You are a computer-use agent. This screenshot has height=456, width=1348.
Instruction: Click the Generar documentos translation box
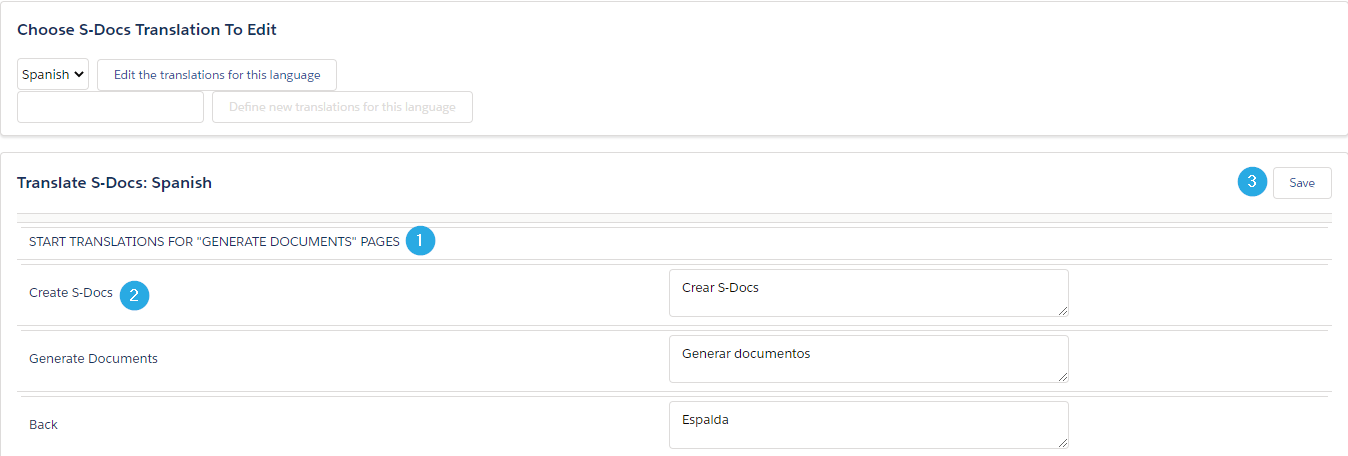point(868,359)
